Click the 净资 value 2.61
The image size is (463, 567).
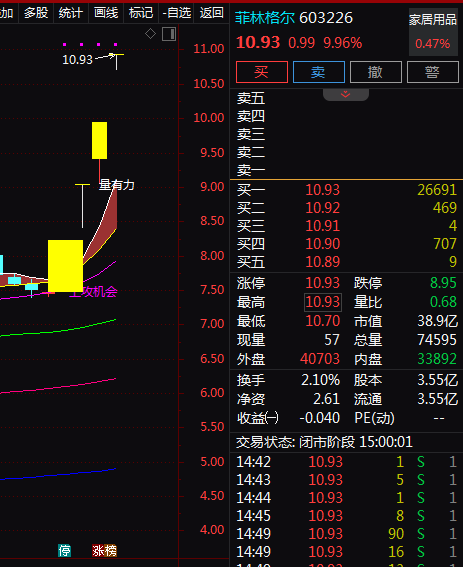[x=326, y=399]
